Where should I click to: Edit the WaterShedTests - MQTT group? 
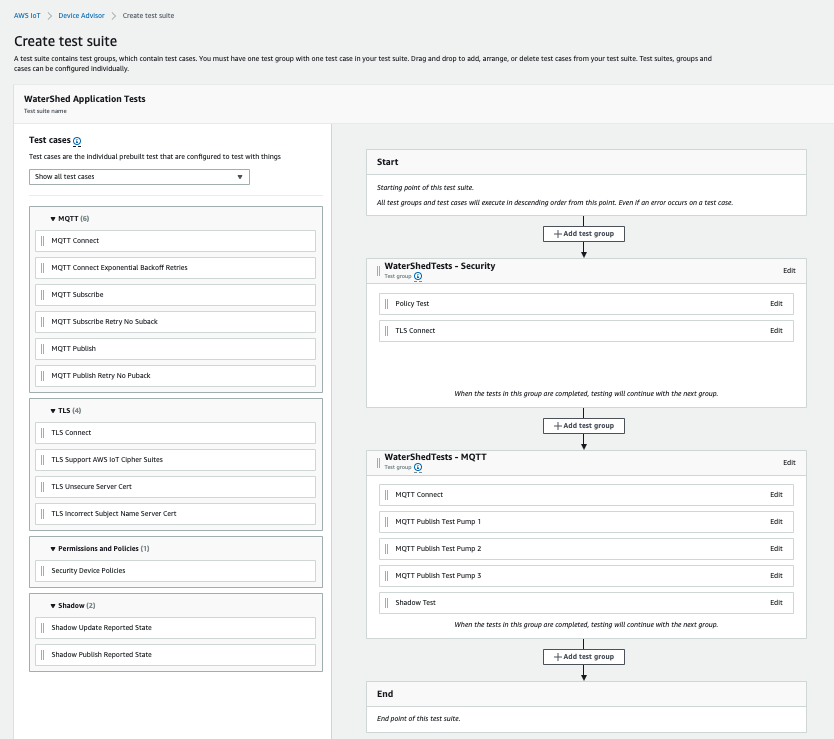tap(789, 462)
